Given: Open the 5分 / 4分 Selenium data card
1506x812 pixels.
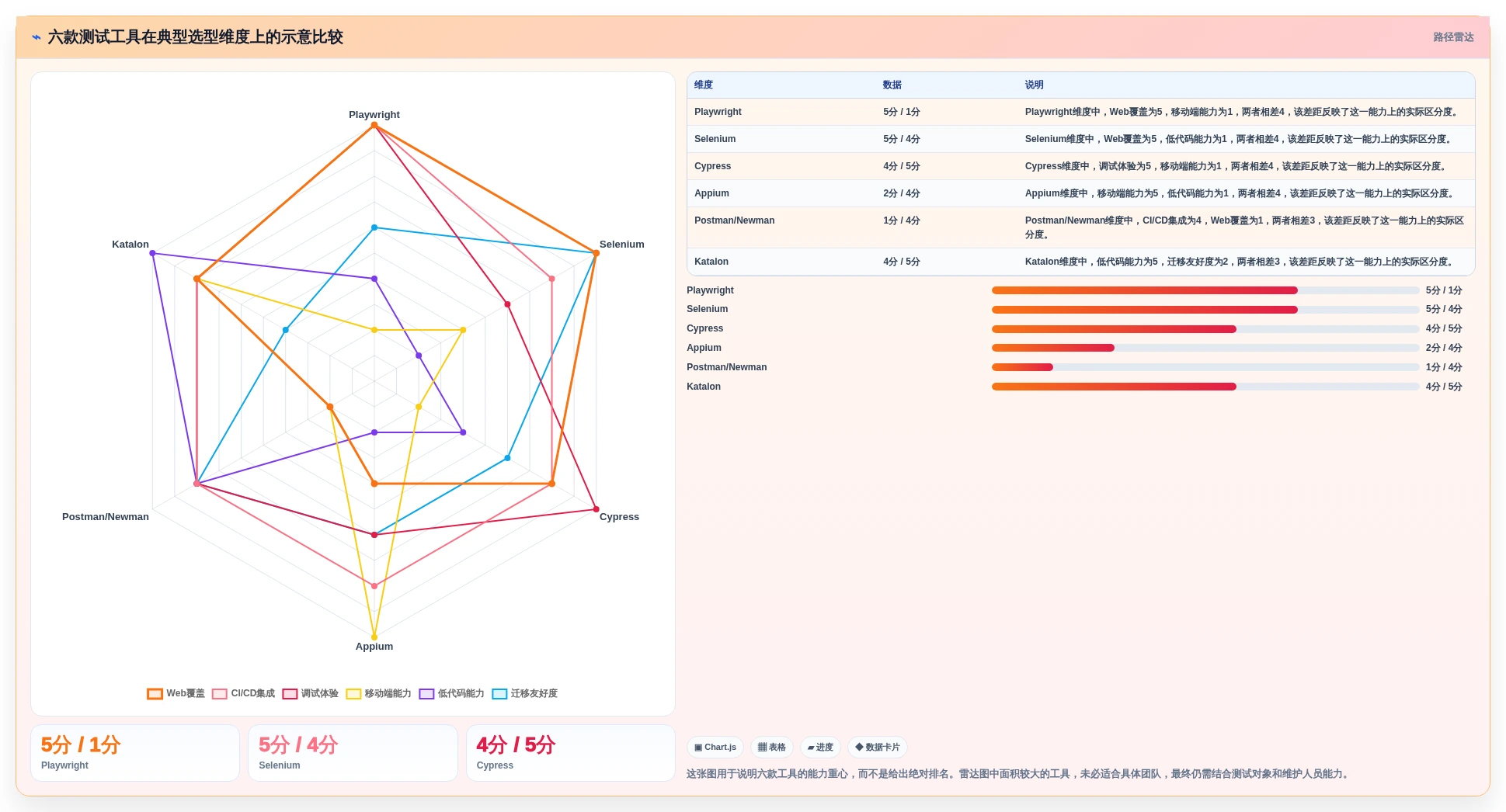Looking at the screenshot, I should tap(353, 753).
